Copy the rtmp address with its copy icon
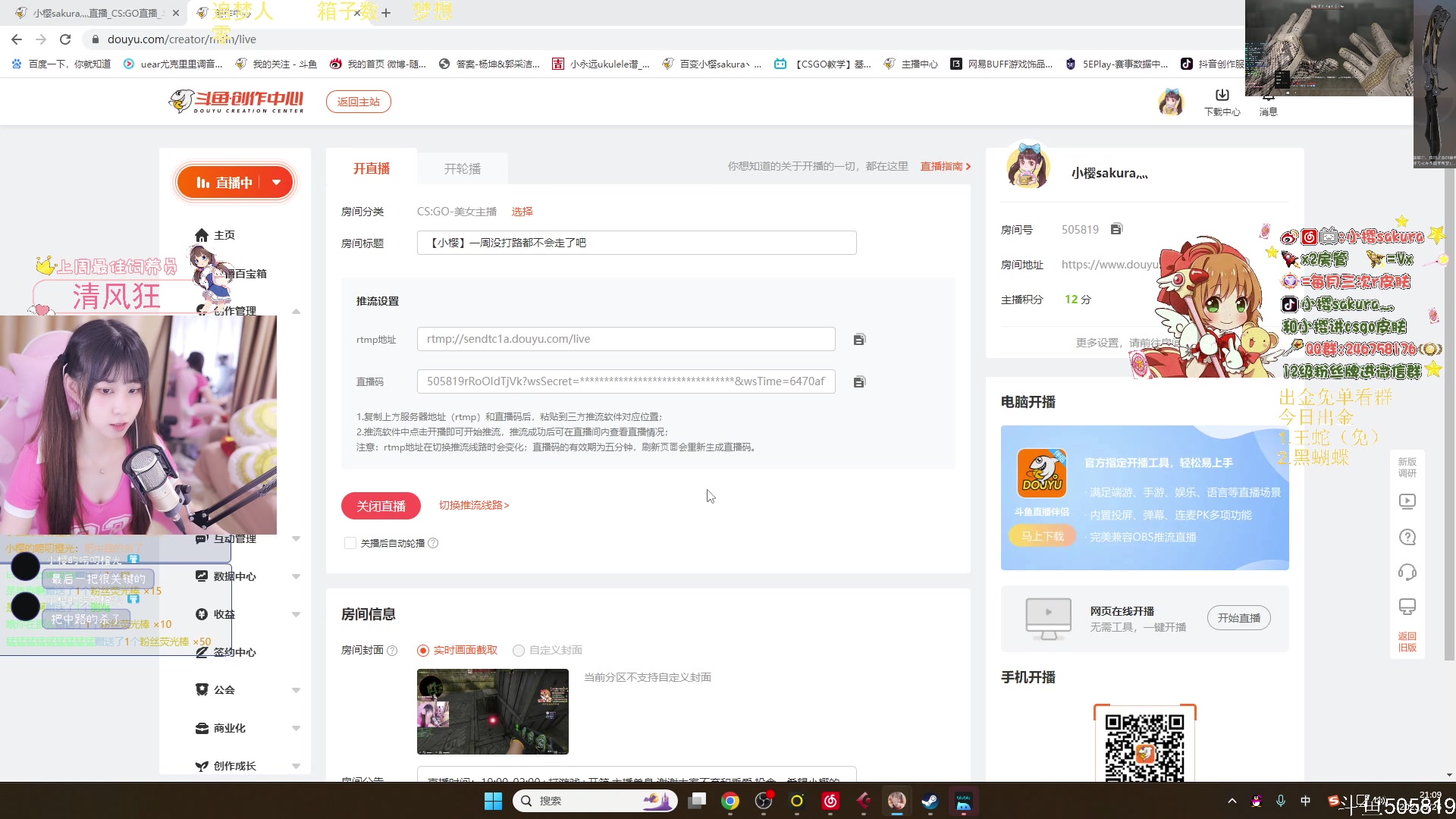Viewport: 1456px width, 819px height. [859, 340]
